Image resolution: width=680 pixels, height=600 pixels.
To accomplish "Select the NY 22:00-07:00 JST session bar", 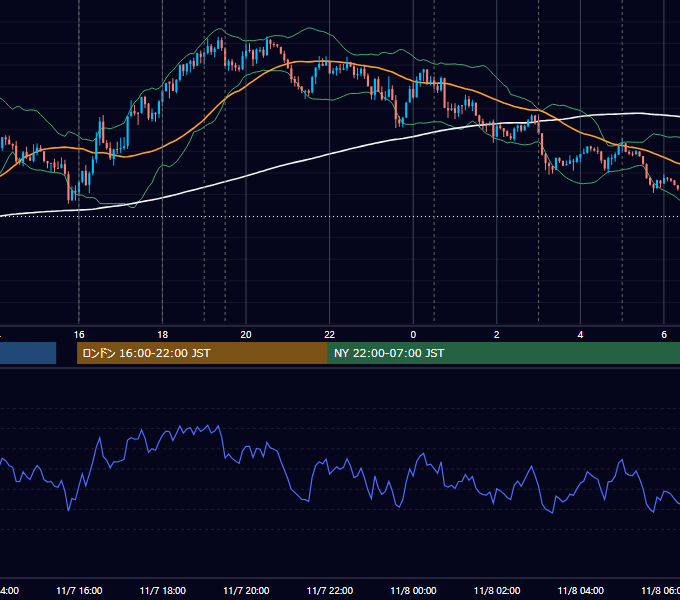I will (503, 353).
